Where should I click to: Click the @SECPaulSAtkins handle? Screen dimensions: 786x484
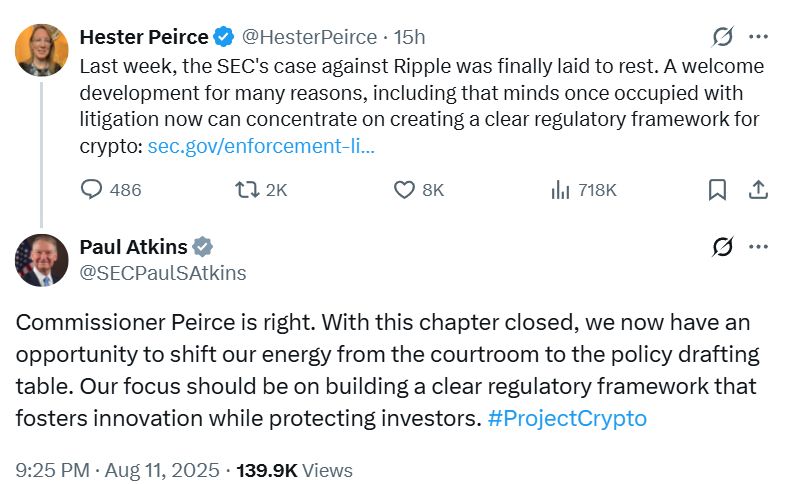tap(162, 273)
